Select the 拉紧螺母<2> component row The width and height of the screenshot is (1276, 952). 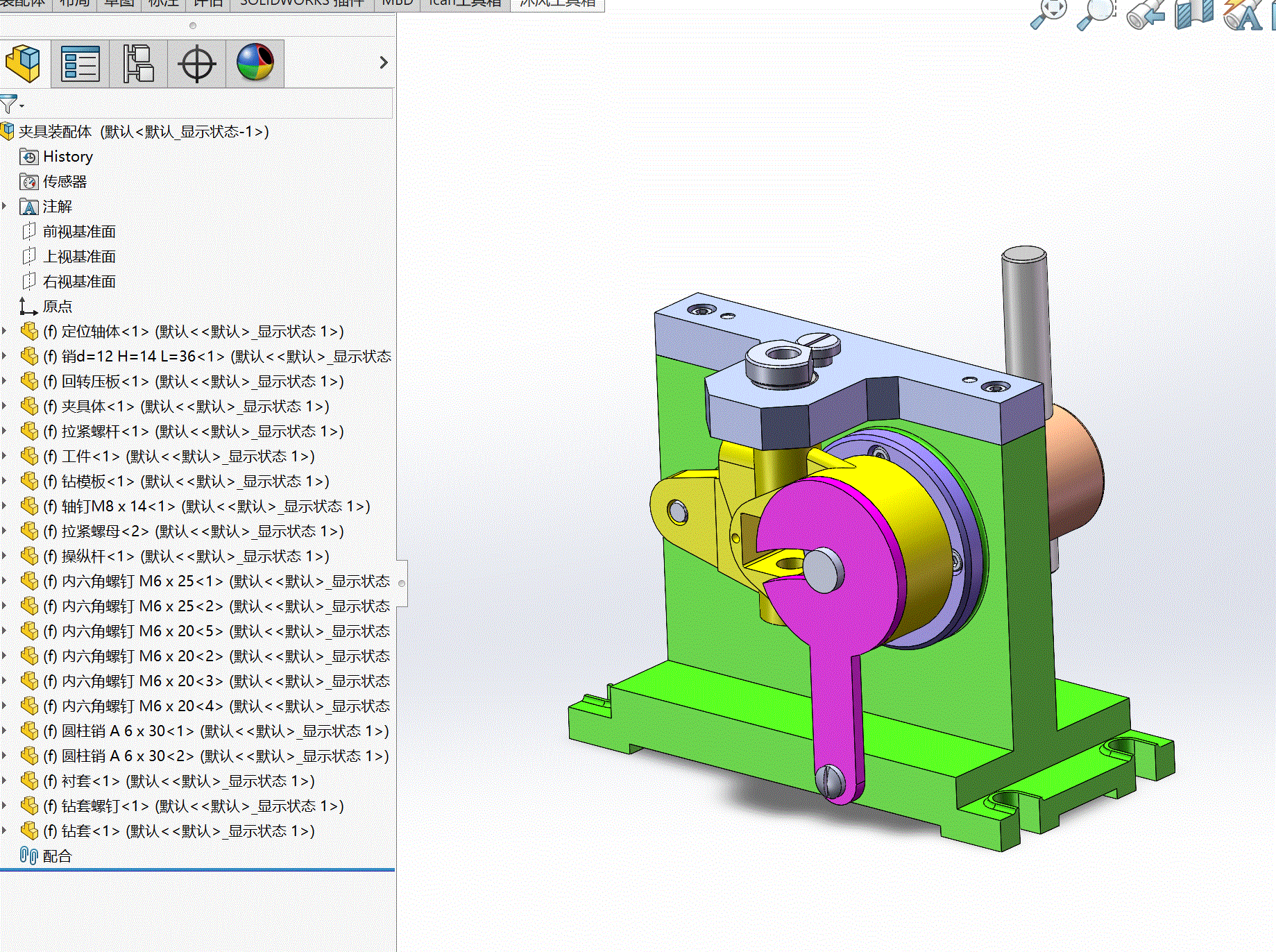[193, 532]
